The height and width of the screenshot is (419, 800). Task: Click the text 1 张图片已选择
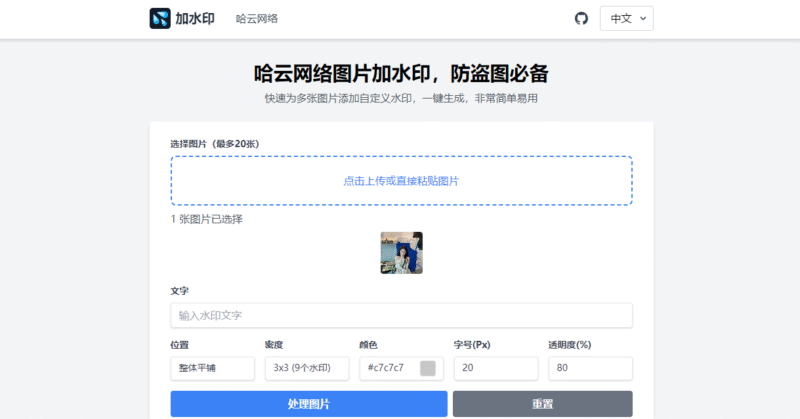click(207, 219)
